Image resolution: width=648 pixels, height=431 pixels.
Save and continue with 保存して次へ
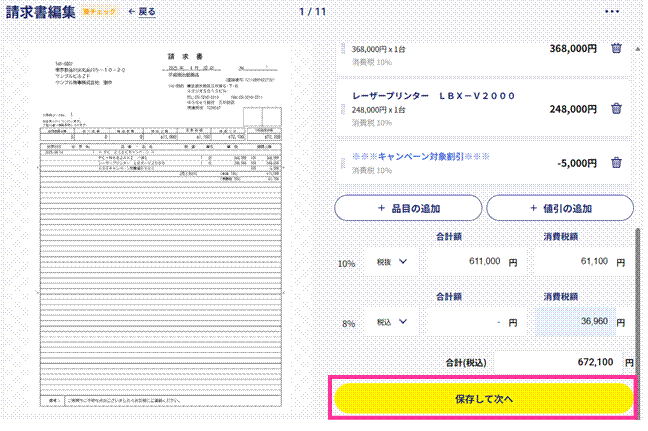484,399
